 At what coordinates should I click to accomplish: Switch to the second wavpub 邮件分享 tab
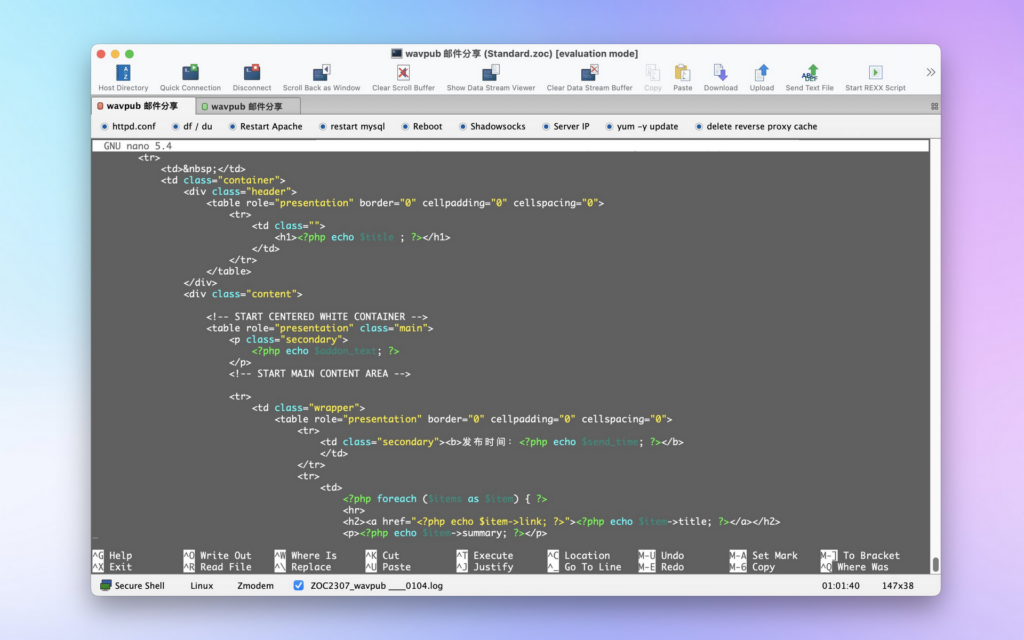pyautogui.click(x=241, y=106)
